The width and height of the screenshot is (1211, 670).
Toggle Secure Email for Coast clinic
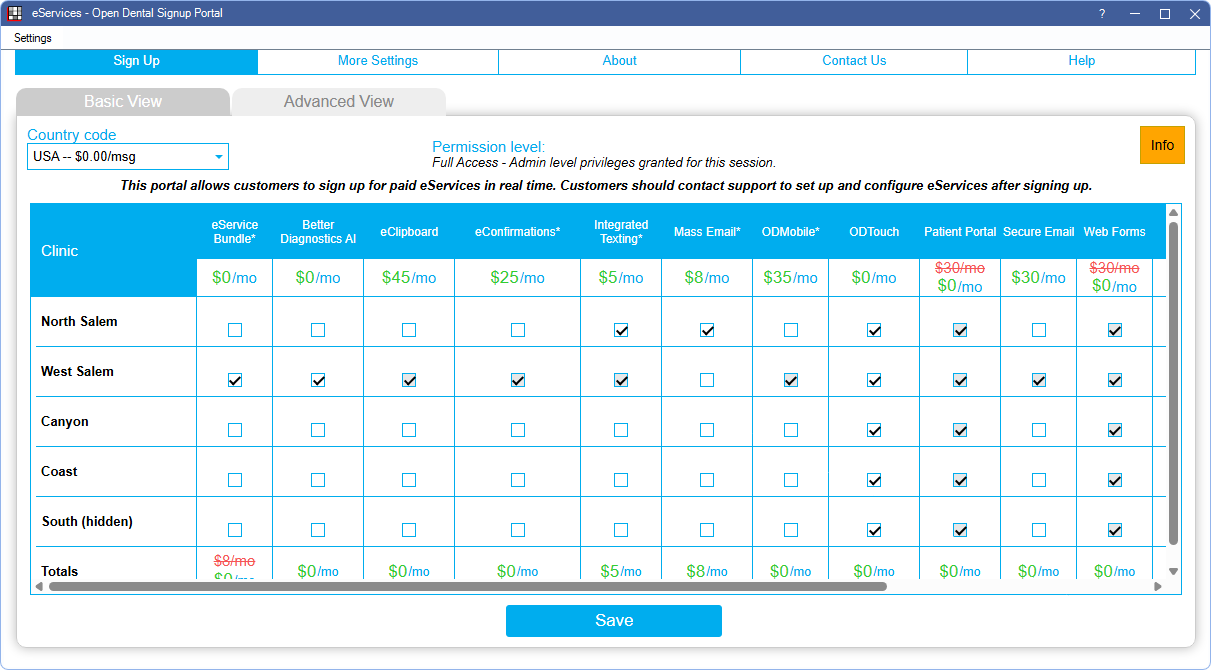(x=1039, y=480)
